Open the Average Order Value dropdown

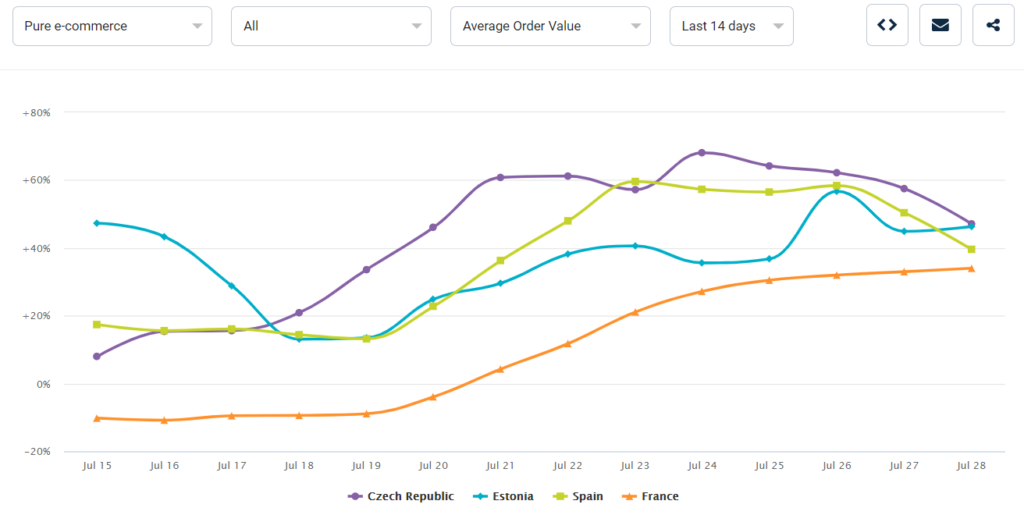[x=550, y=26]
